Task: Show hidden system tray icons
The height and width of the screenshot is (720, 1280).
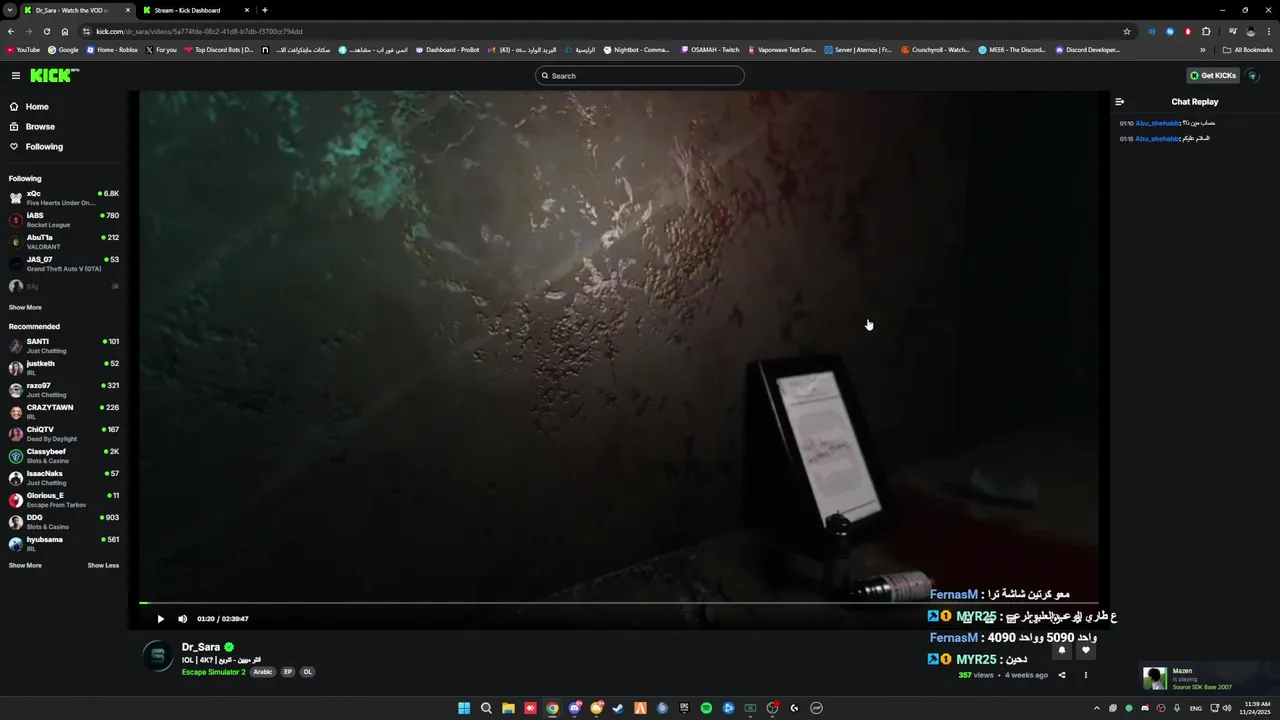Action: pos(1097,708)
